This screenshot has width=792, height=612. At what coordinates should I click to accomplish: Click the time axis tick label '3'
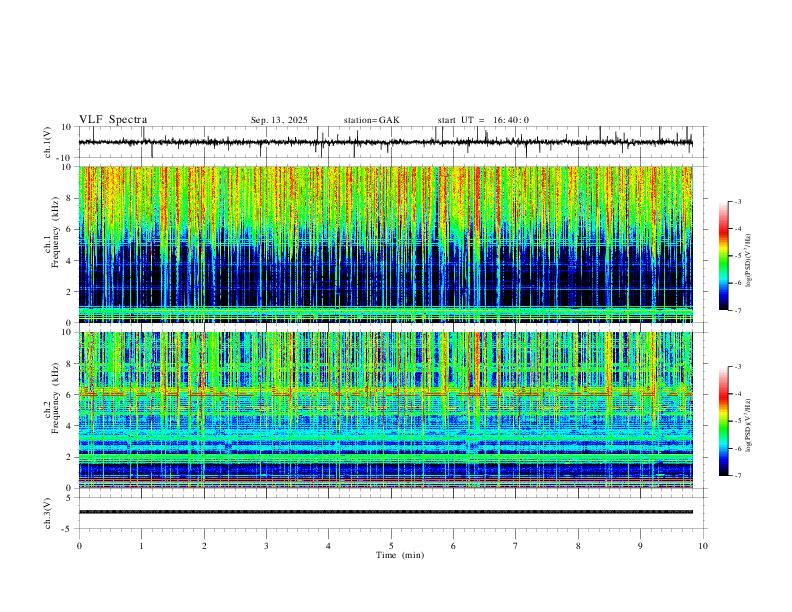click(x=266, y=546)
